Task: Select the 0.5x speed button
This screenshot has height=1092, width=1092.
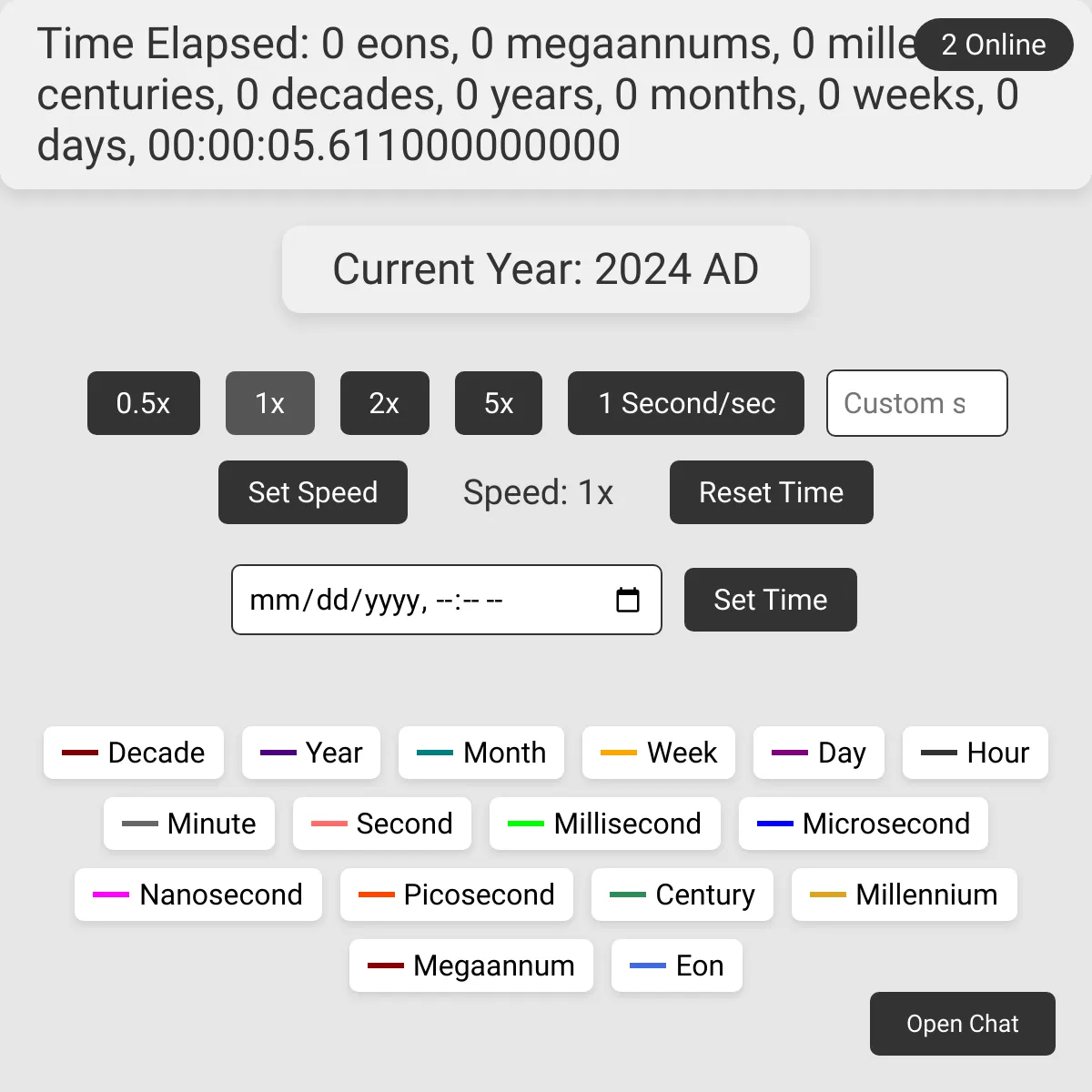Action: [x=144, y=403]
